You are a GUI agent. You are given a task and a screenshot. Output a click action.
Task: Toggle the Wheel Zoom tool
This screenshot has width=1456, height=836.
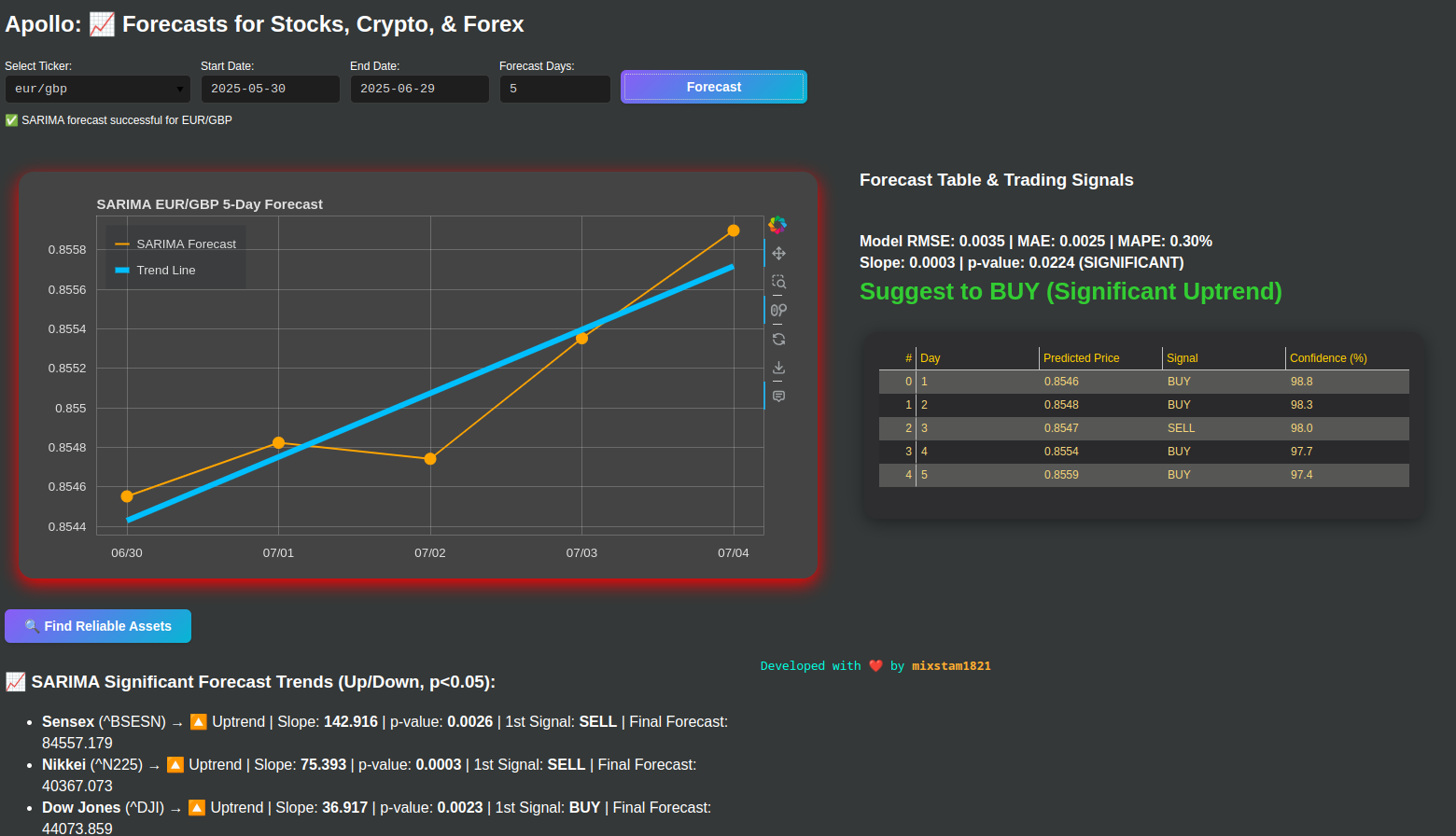(x=778, y=311)
